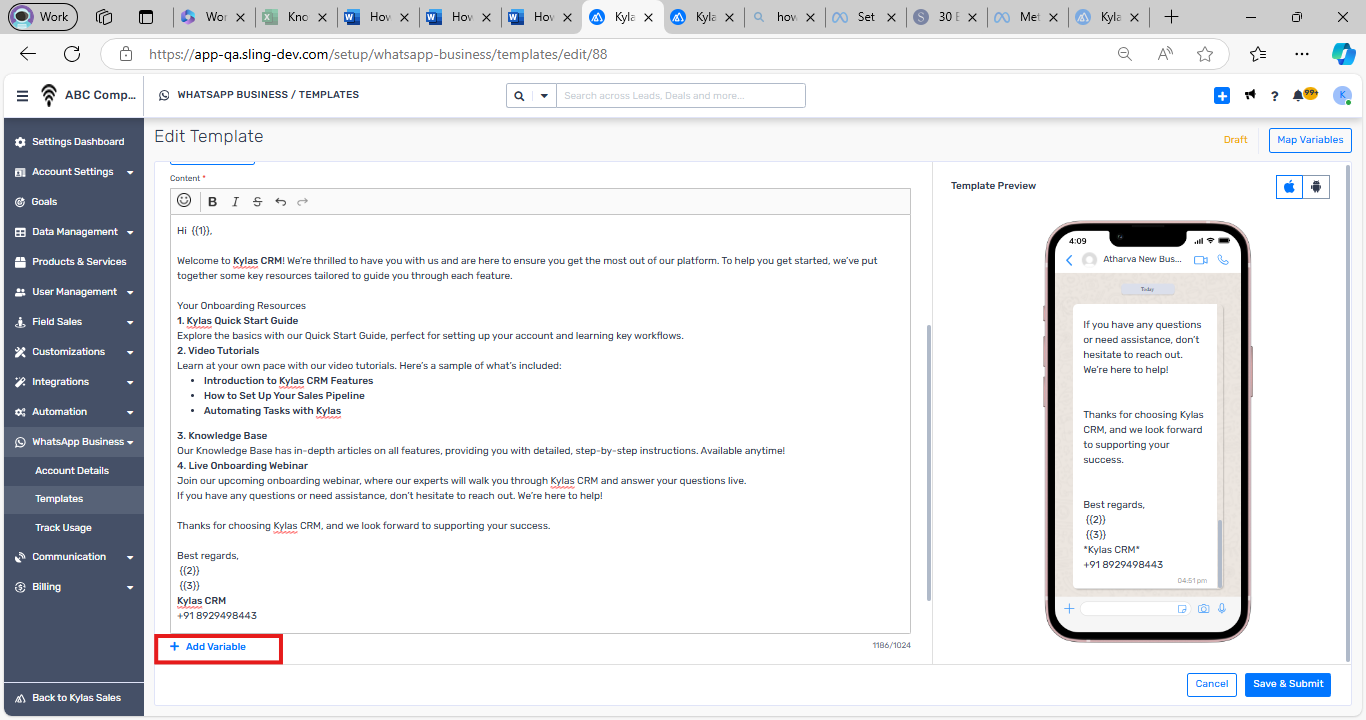Expand Account Settings in sidebar

pyautogui.click(x=74, y=172)
